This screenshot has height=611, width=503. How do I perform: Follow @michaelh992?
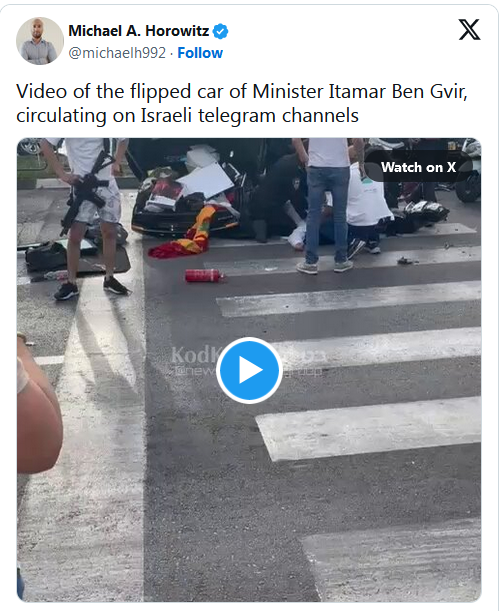(200, 53)
